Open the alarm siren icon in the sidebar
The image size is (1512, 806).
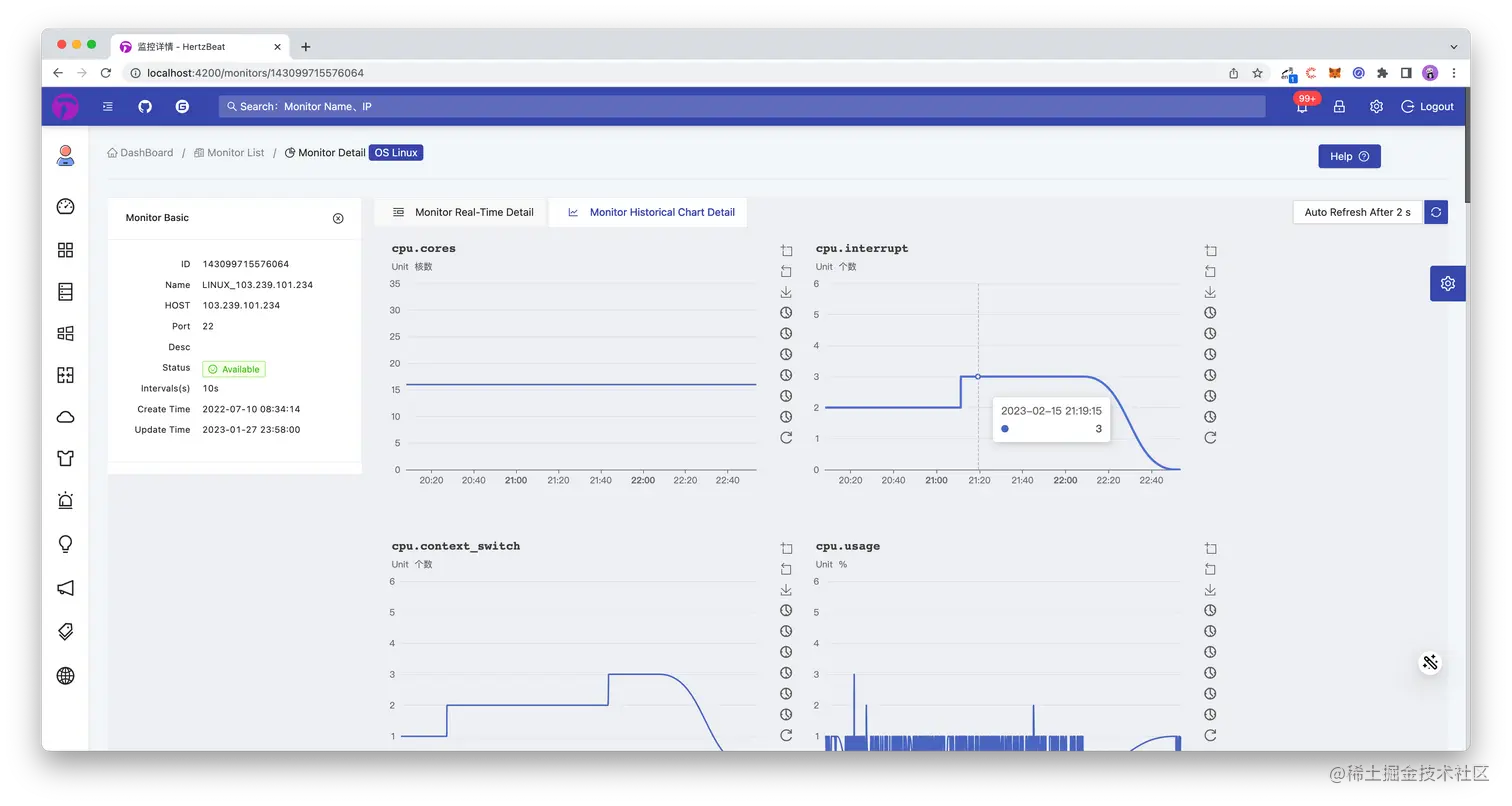(x=65, y=501)
